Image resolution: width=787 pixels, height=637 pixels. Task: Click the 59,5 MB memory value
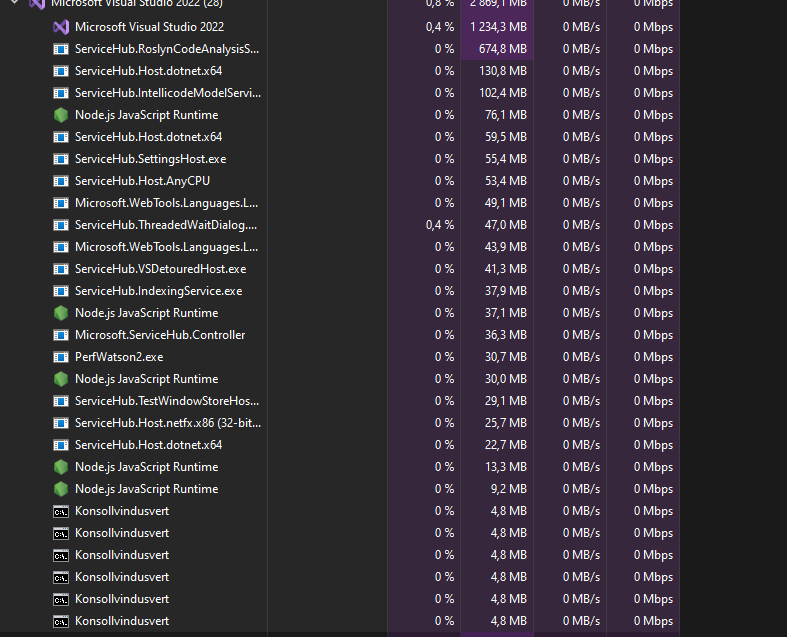click(506, 137)
